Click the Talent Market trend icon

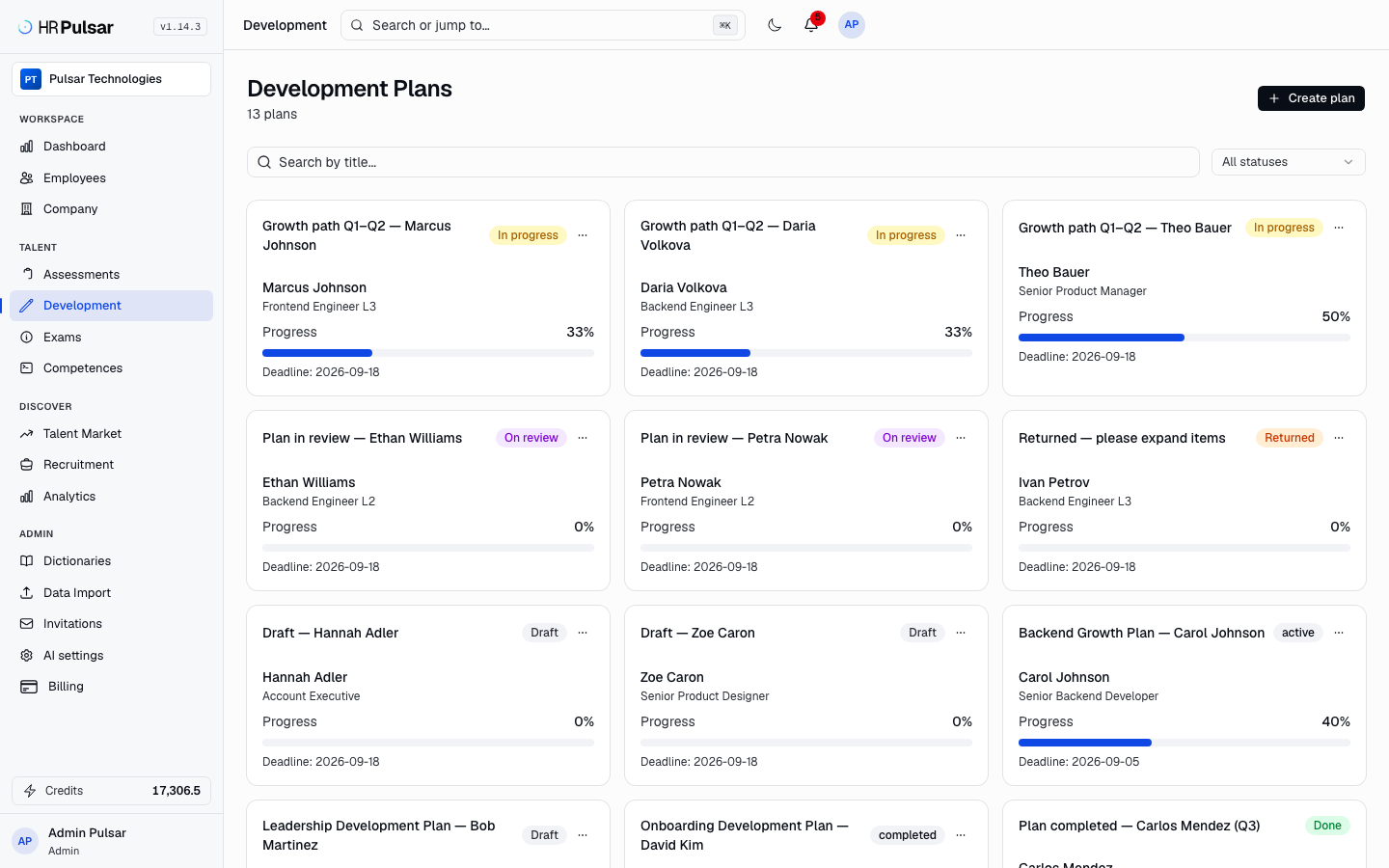[x=27, y=434]
